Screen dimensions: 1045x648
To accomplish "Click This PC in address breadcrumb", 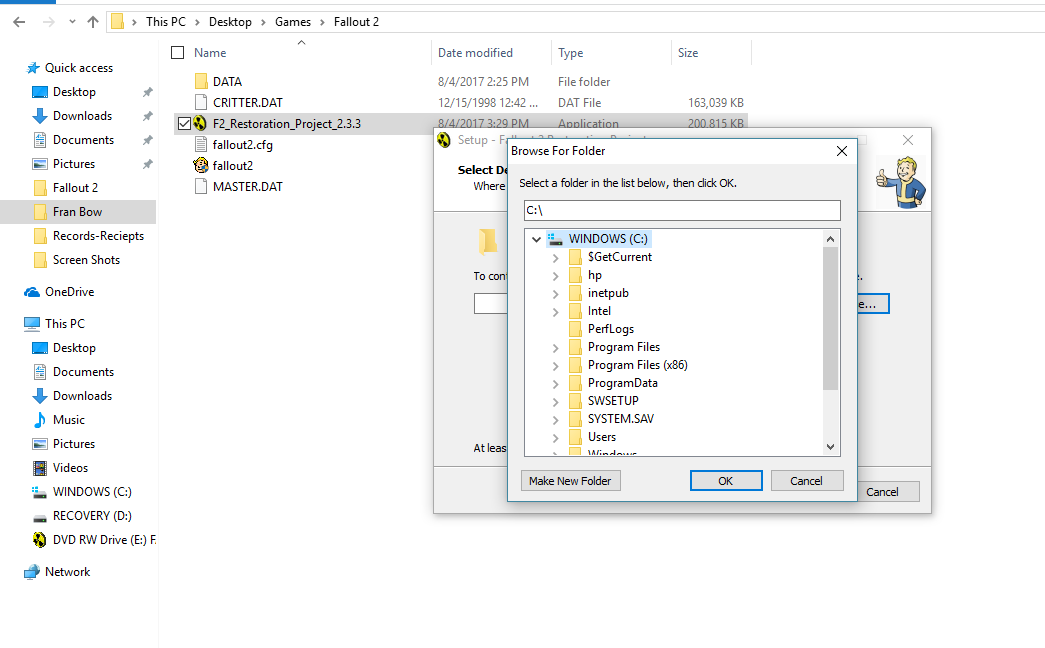I will click(166, 22).
